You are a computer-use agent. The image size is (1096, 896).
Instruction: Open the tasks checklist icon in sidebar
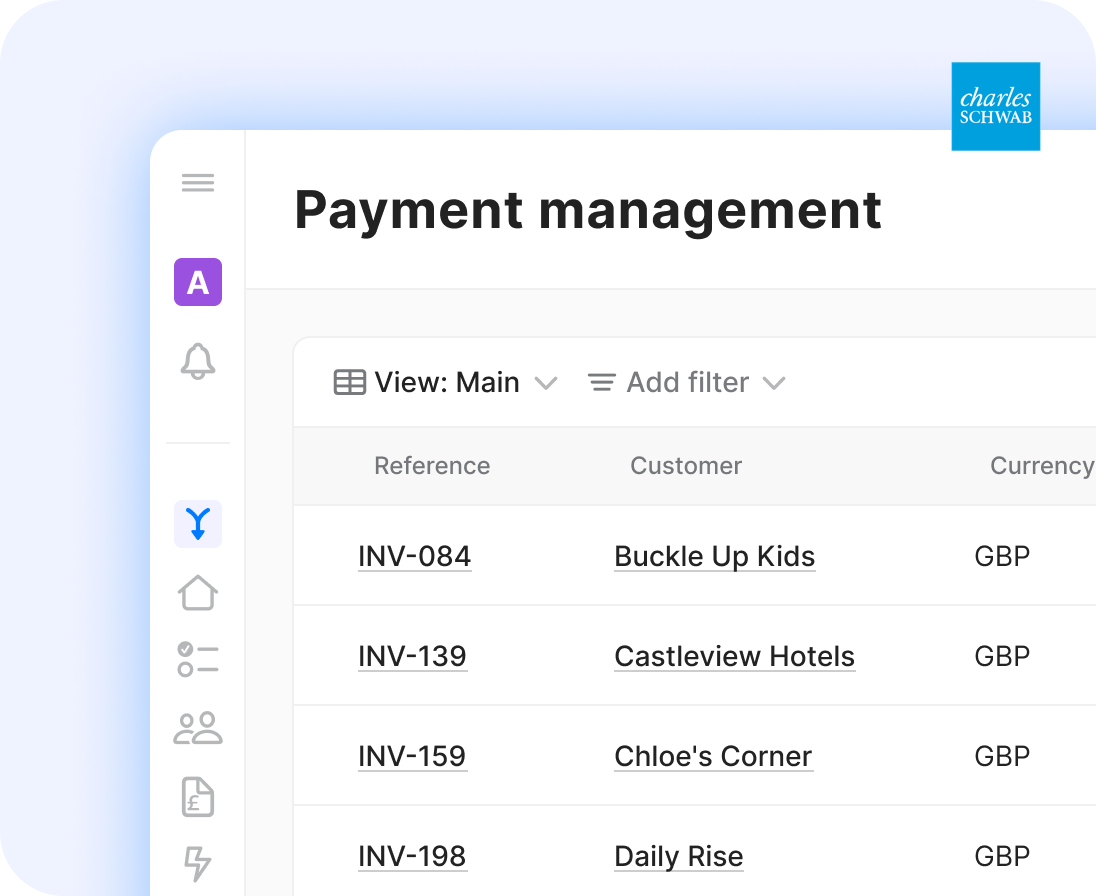point(197,660)
